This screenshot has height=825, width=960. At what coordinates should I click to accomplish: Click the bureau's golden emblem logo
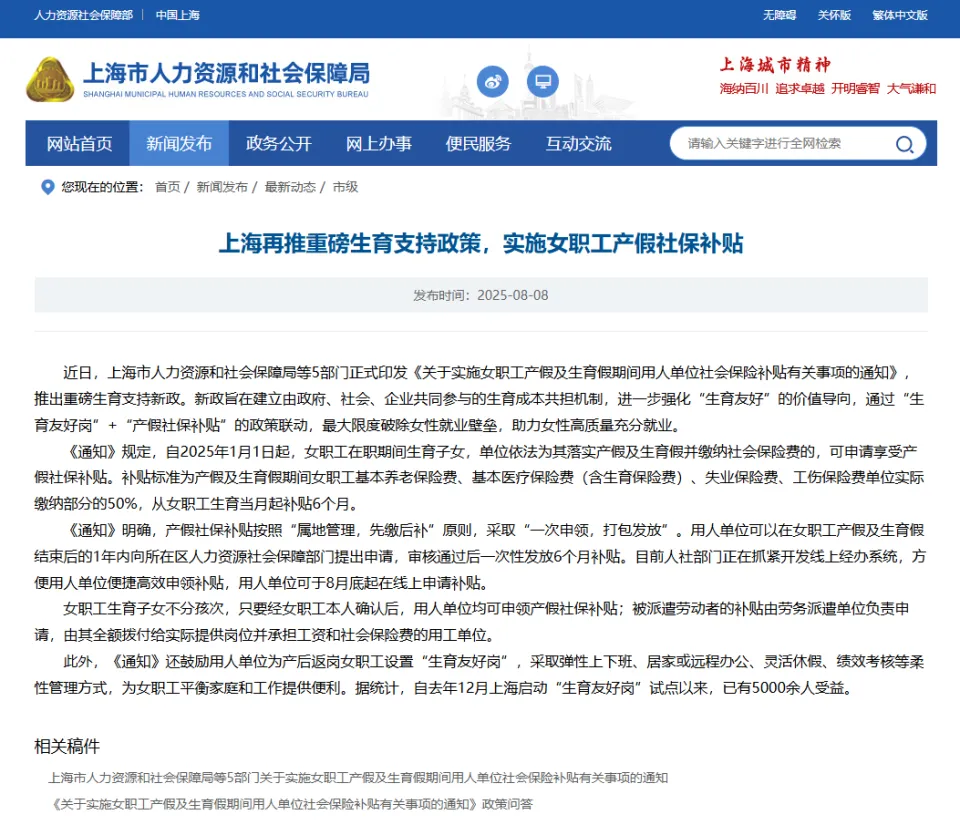tap(51, 79)
